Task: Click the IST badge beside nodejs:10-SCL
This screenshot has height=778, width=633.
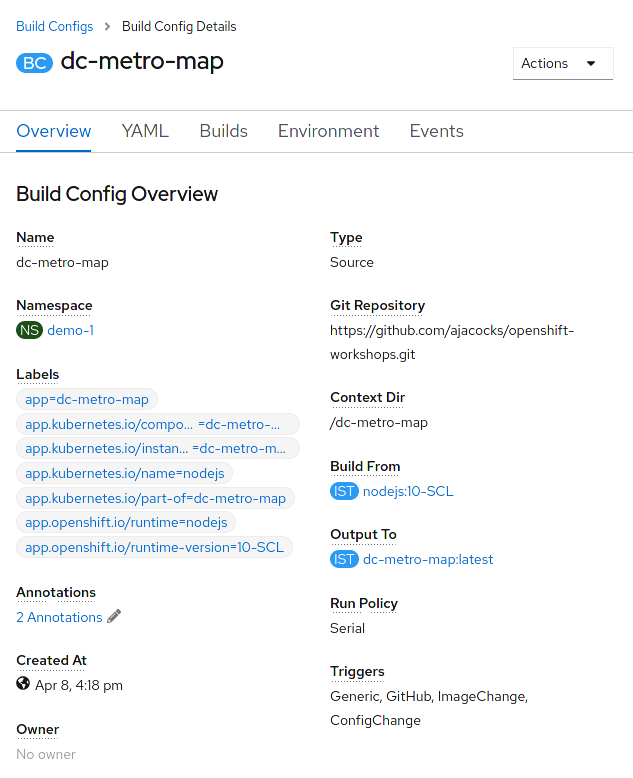Action: pyautogui.click(x=344, y=491)
